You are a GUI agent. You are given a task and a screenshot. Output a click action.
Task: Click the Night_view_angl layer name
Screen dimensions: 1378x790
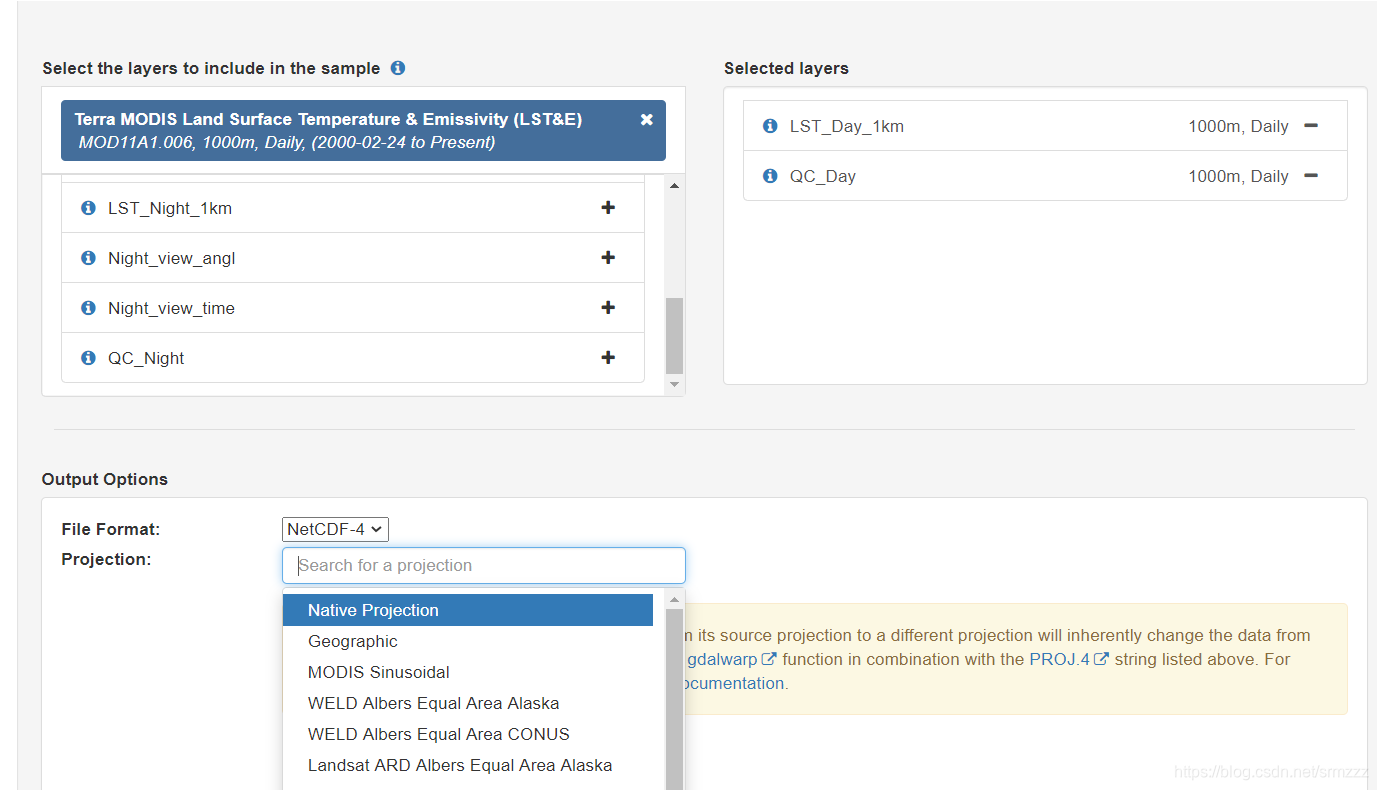[x=172, y=258]
